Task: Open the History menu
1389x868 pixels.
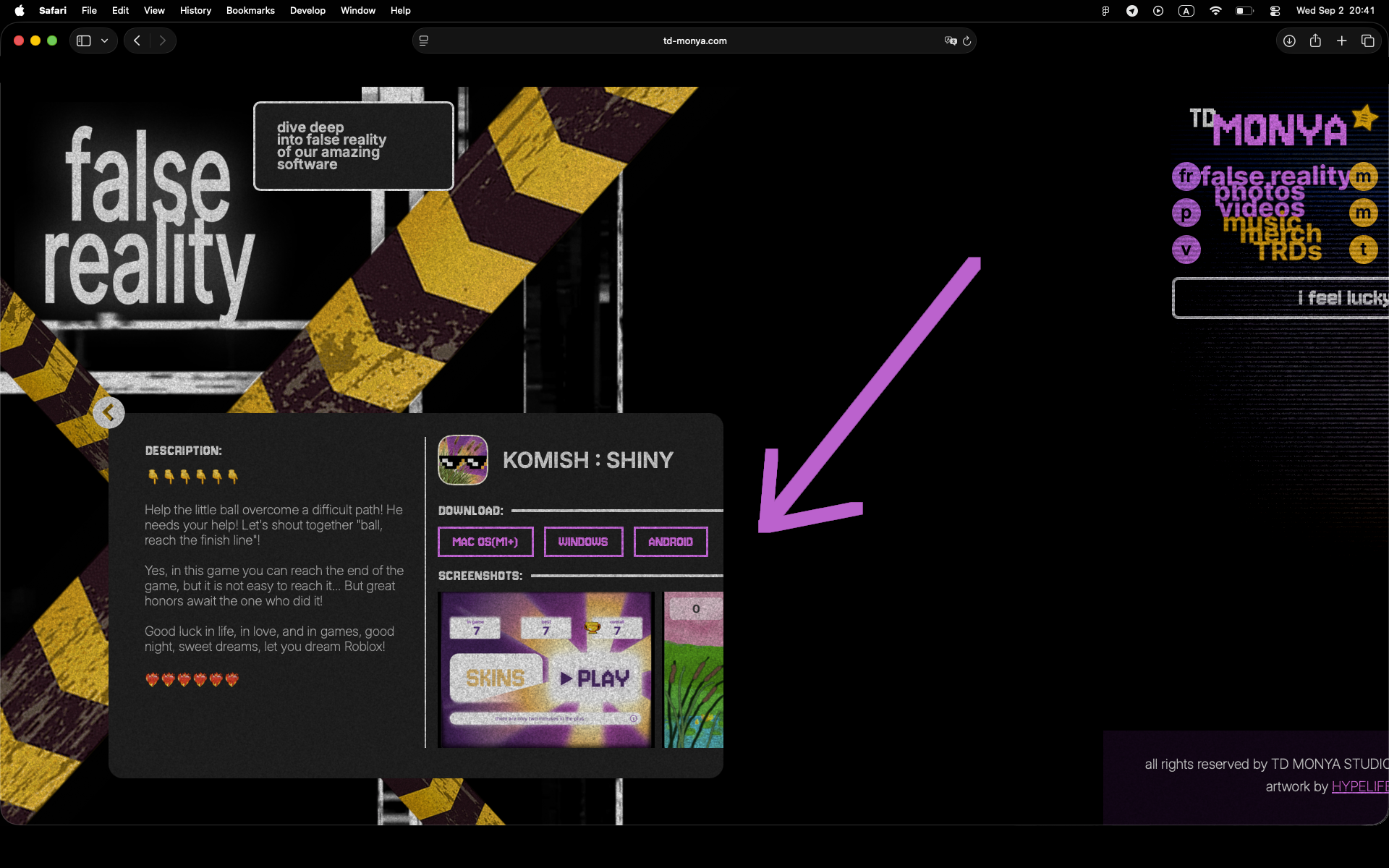Action: (195, 11)
